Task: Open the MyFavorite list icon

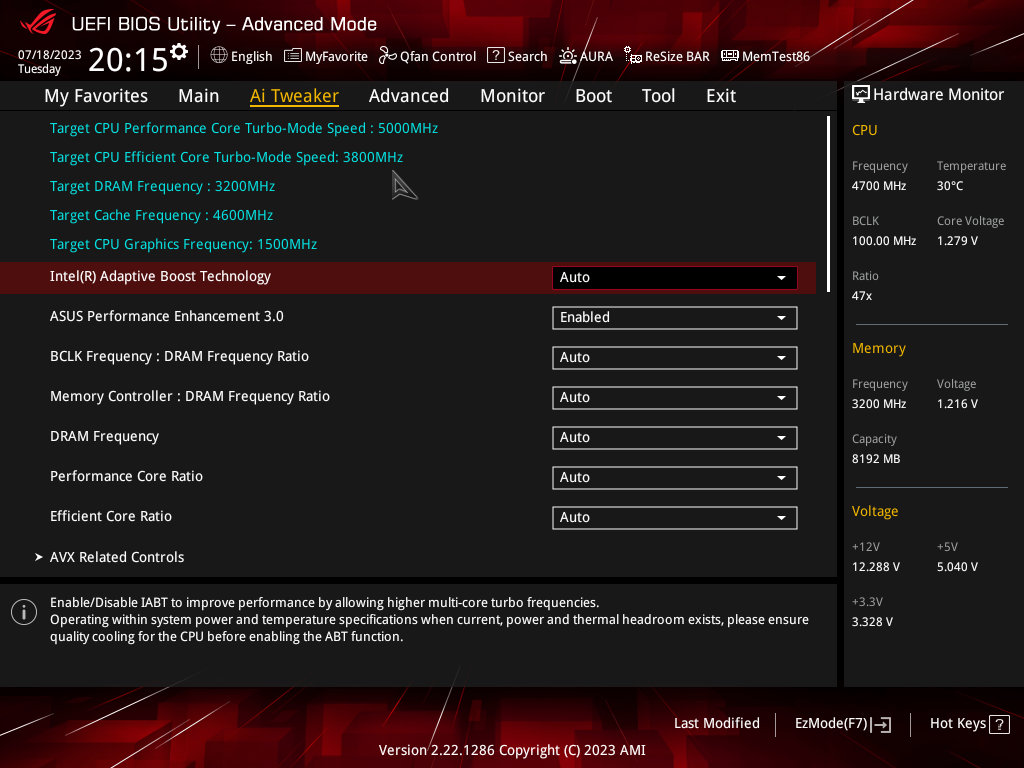Action: (293, 56)
